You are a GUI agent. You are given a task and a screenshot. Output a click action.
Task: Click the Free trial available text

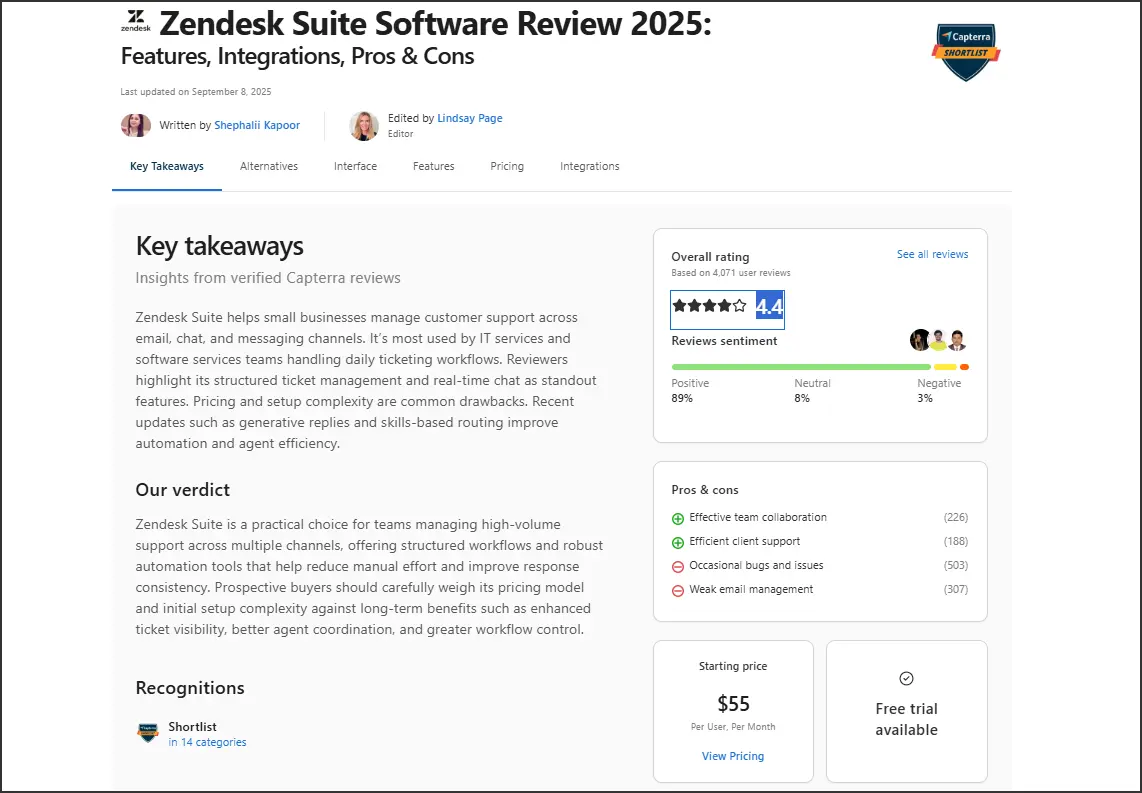tap(906, 719)
